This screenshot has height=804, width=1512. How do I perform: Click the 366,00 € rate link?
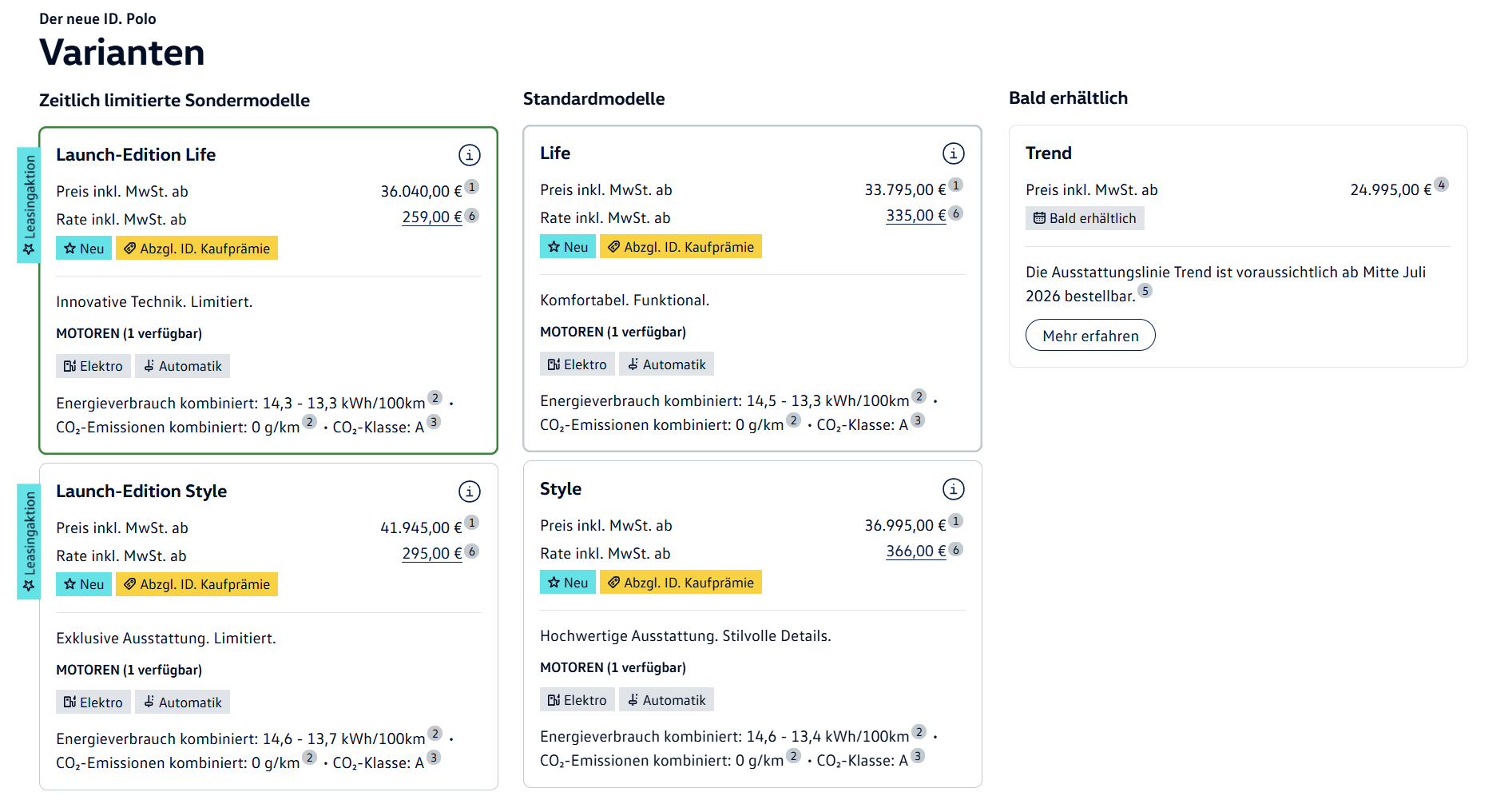click(915, 551)
